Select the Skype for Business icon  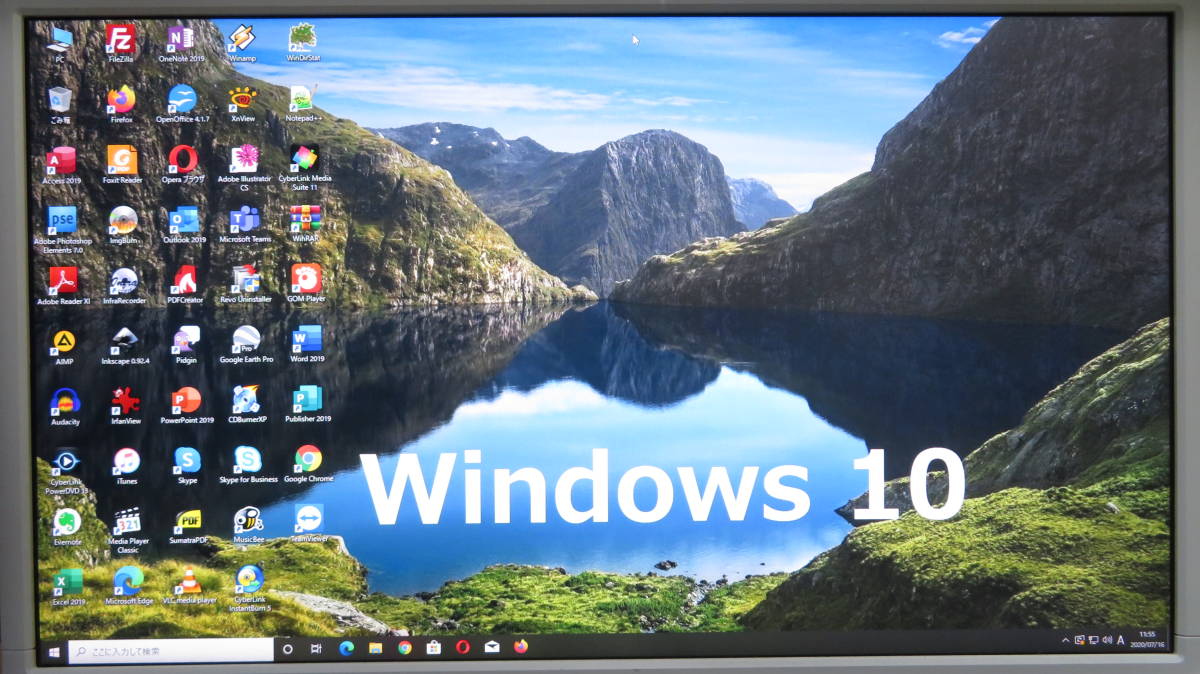248,465
